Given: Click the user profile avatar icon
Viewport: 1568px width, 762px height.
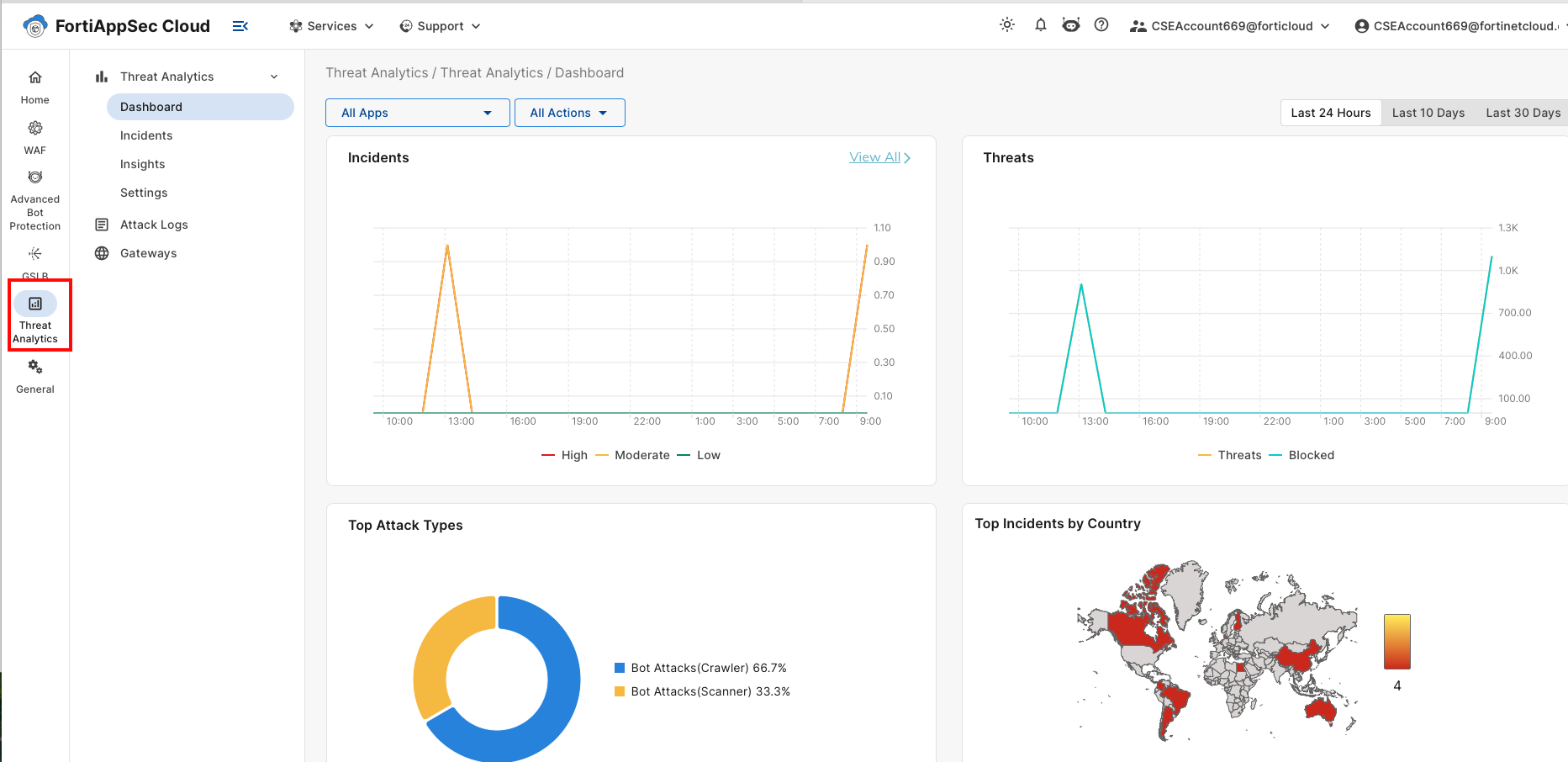Looking at the screenshot, I should (x=1362, y=26).
